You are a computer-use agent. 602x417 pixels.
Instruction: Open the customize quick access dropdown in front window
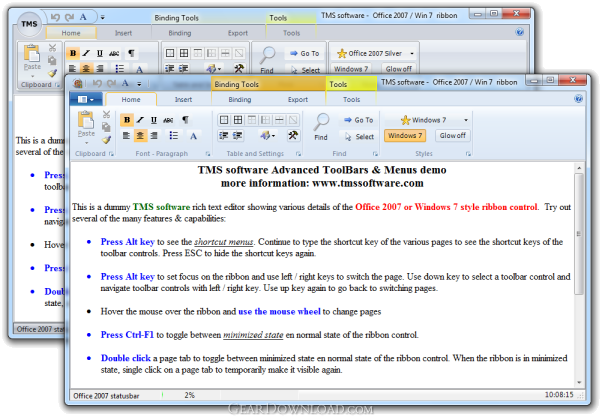(x=139, y=84)
